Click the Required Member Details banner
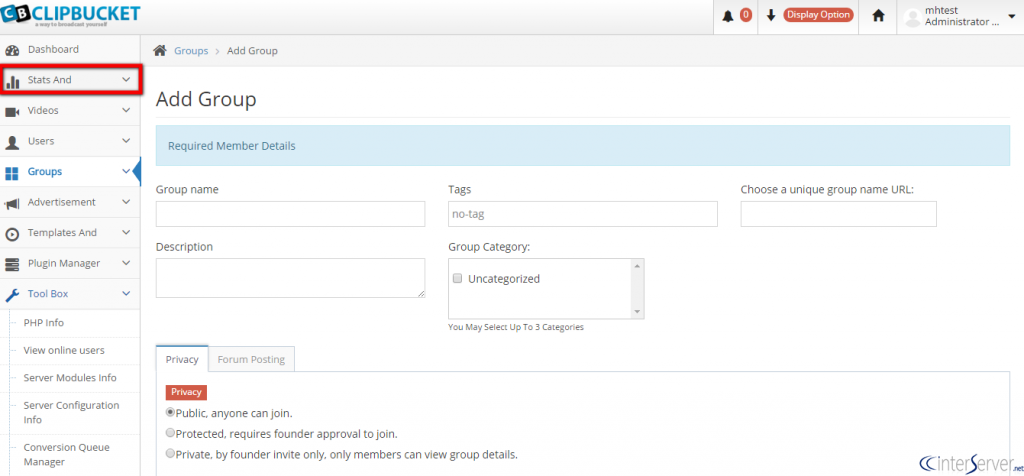Screen dimensions: 1024x476 pos(583,146)
